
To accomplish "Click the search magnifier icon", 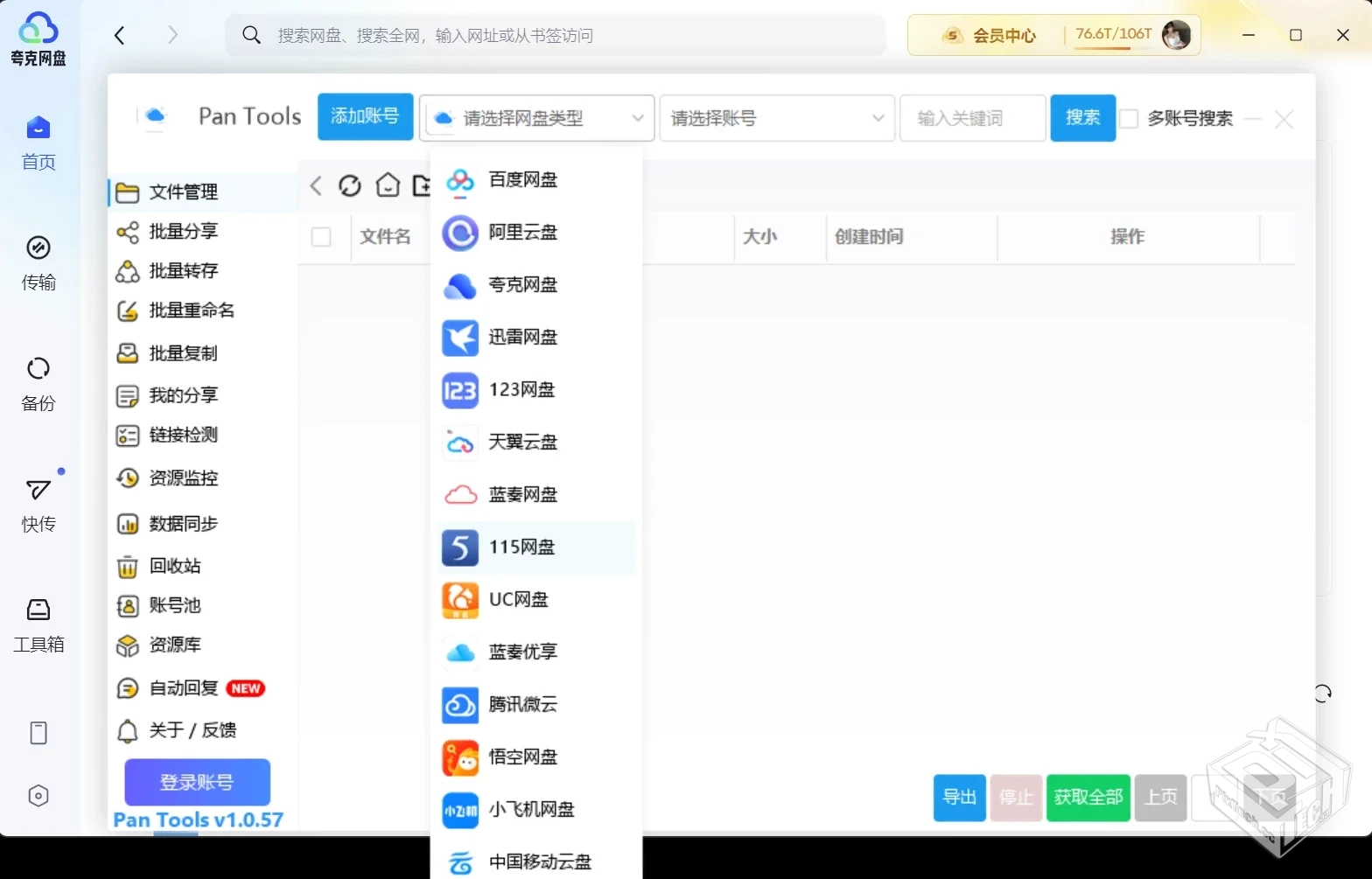I will pos(251,35).
